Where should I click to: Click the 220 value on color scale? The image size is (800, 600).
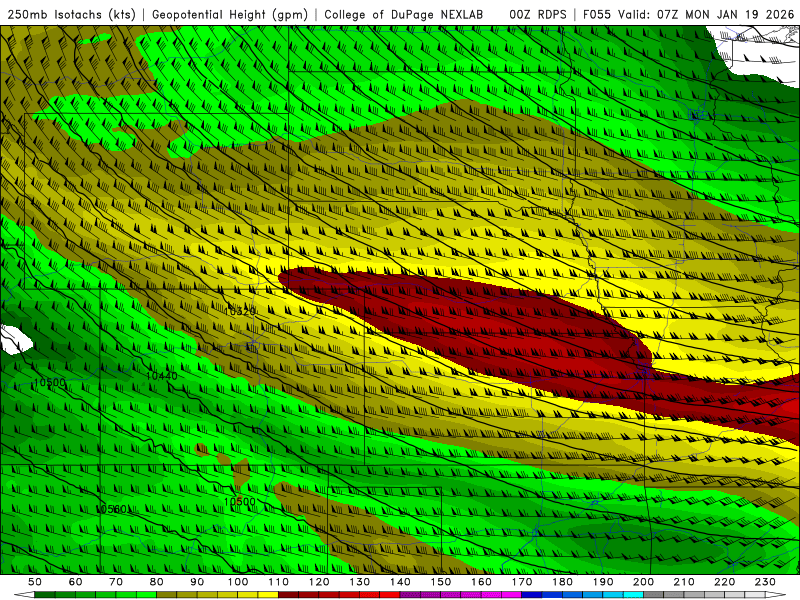click(724, 582)
